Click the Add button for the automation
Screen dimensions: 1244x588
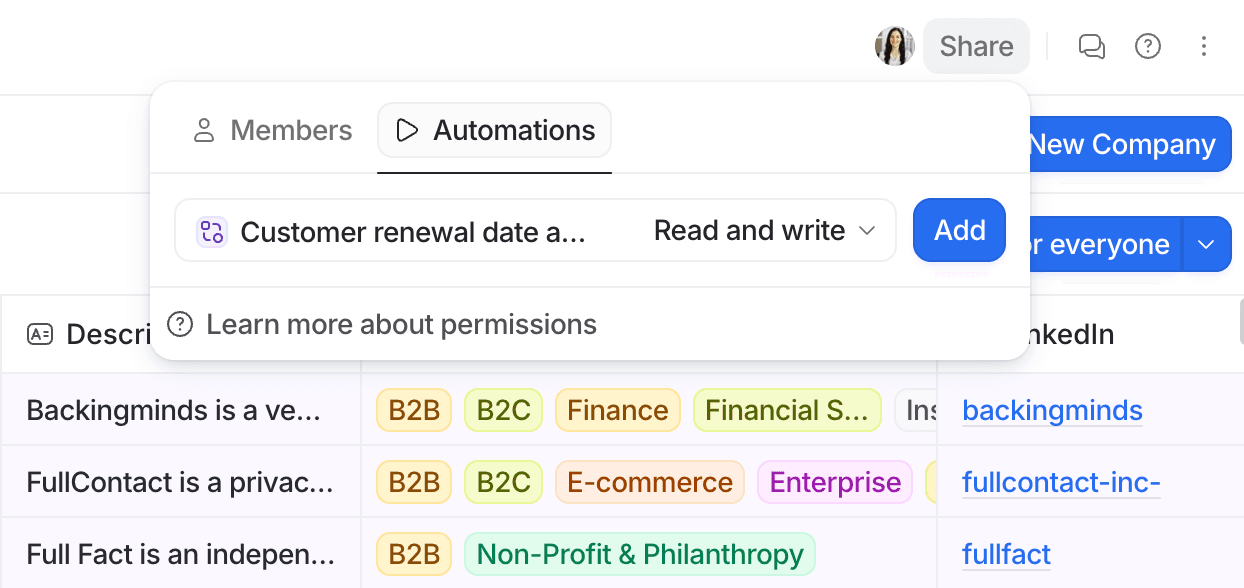958,230
